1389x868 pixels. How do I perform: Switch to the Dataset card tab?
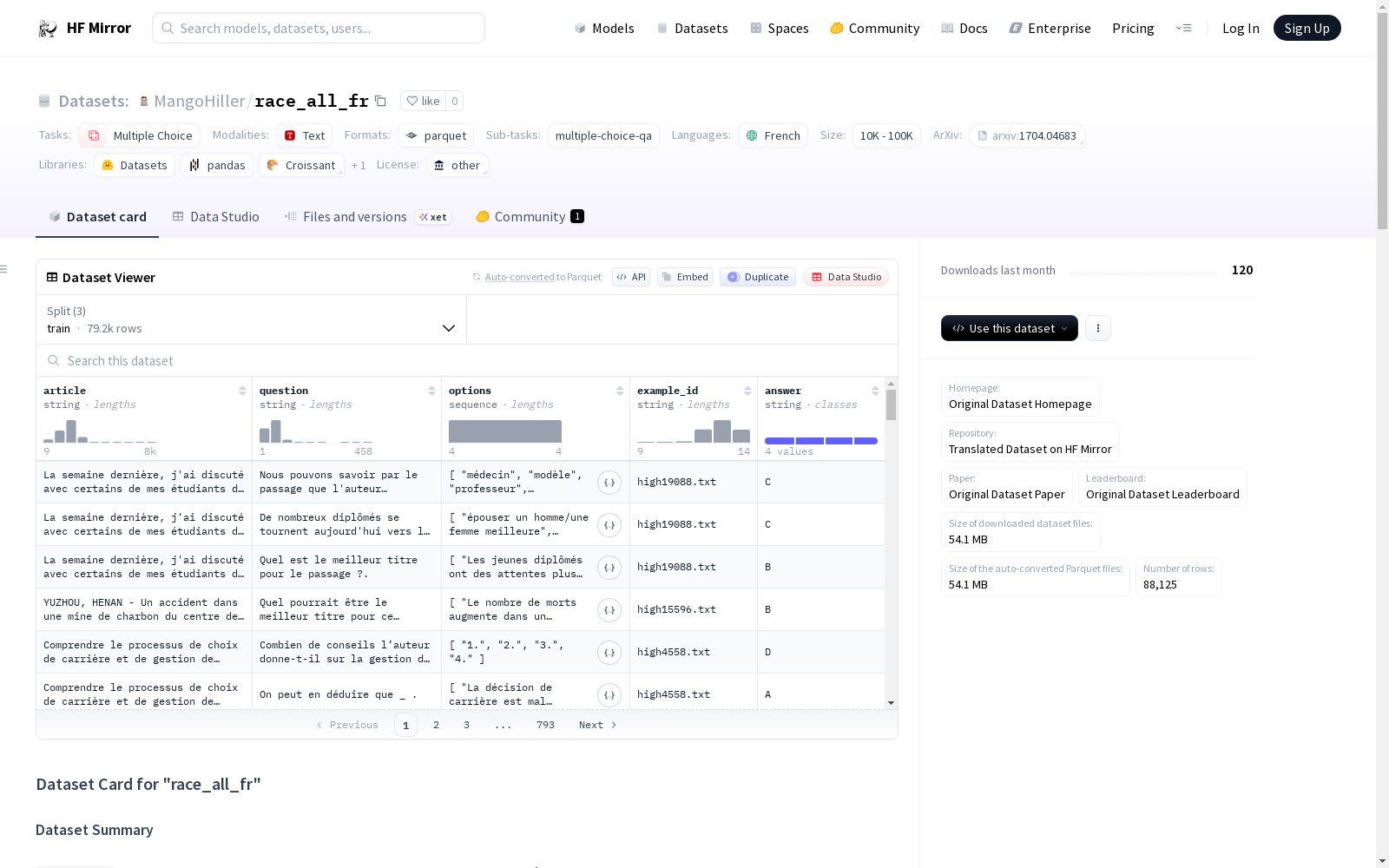click(x=97, y=217)
